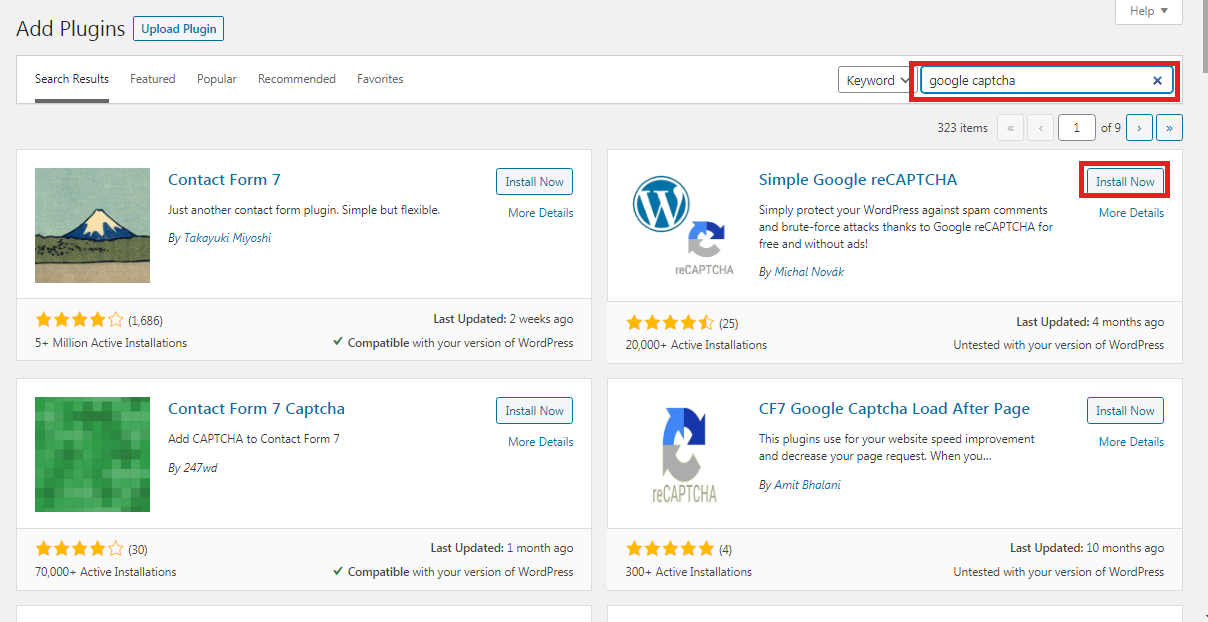Image resolution: width=1208 pixels, height=622 pixels.
Task: Open the Contact Form 7 Captcha thumbnail
Action: 92,454
